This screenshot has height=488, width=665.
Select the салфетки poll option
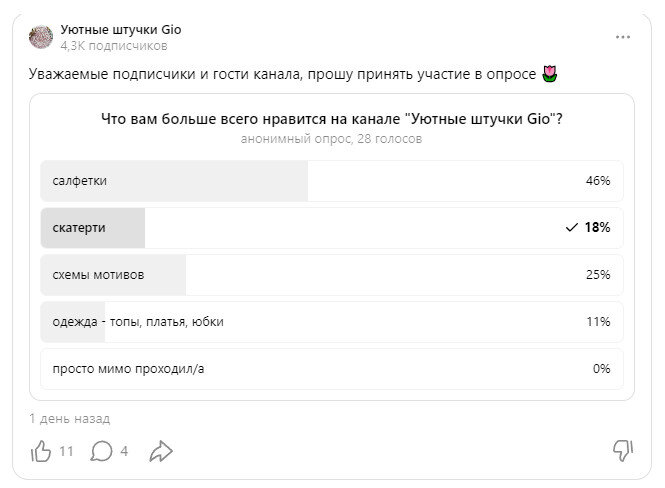[x=332, y=181]
